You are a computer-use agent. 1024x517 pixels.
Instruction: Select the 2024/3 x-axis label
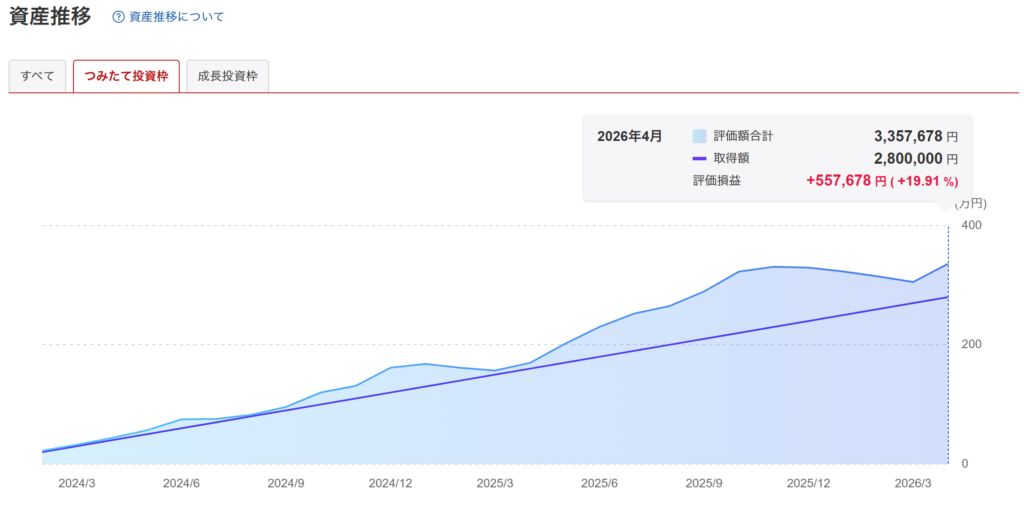[x=77, y=483]
